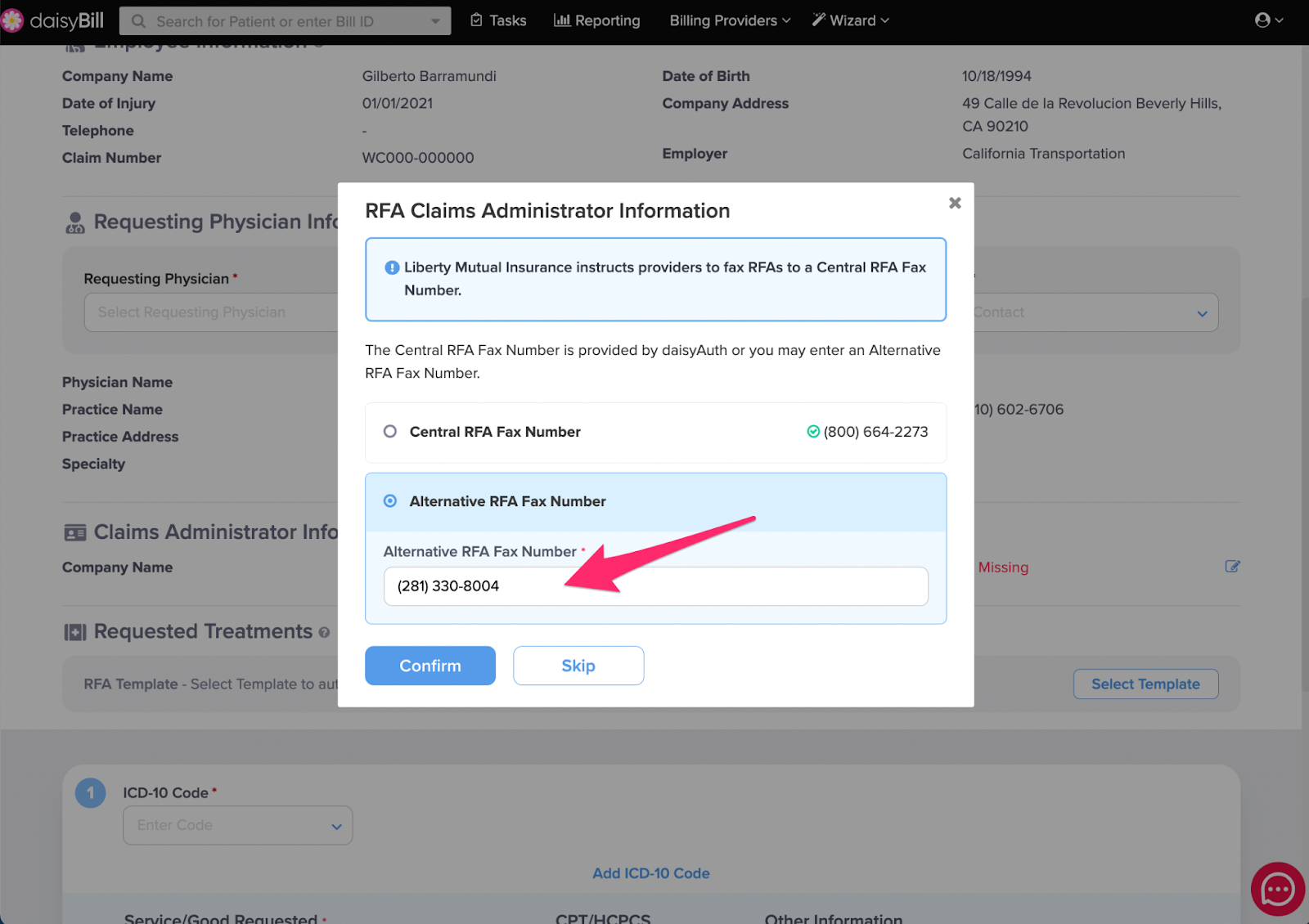1309x924 pixels.
Task: Click the Gilberto Barramundi company name value
Action: [x=430, y=76]
